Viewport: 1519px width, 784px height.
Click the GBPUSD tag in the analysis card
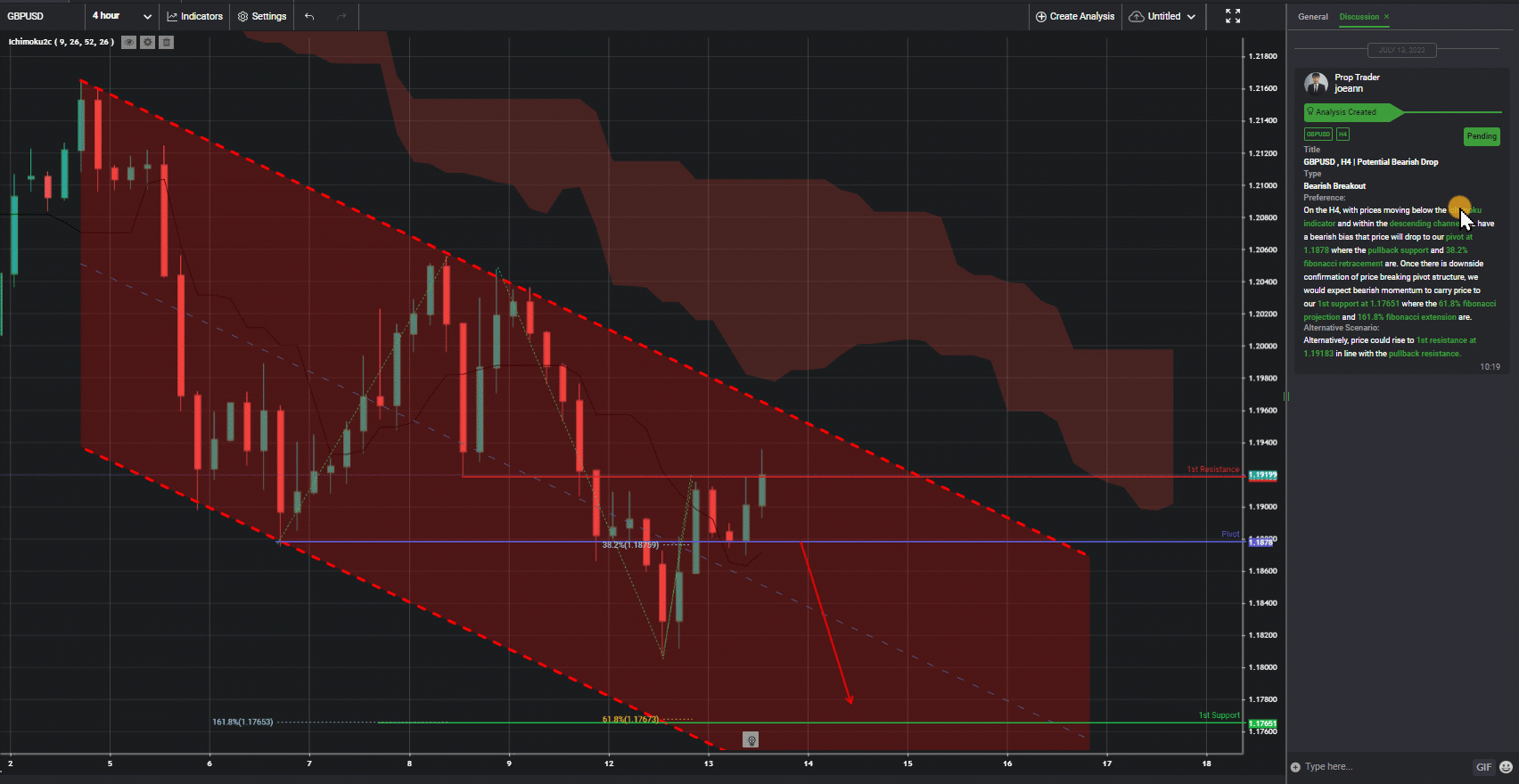1318,135
